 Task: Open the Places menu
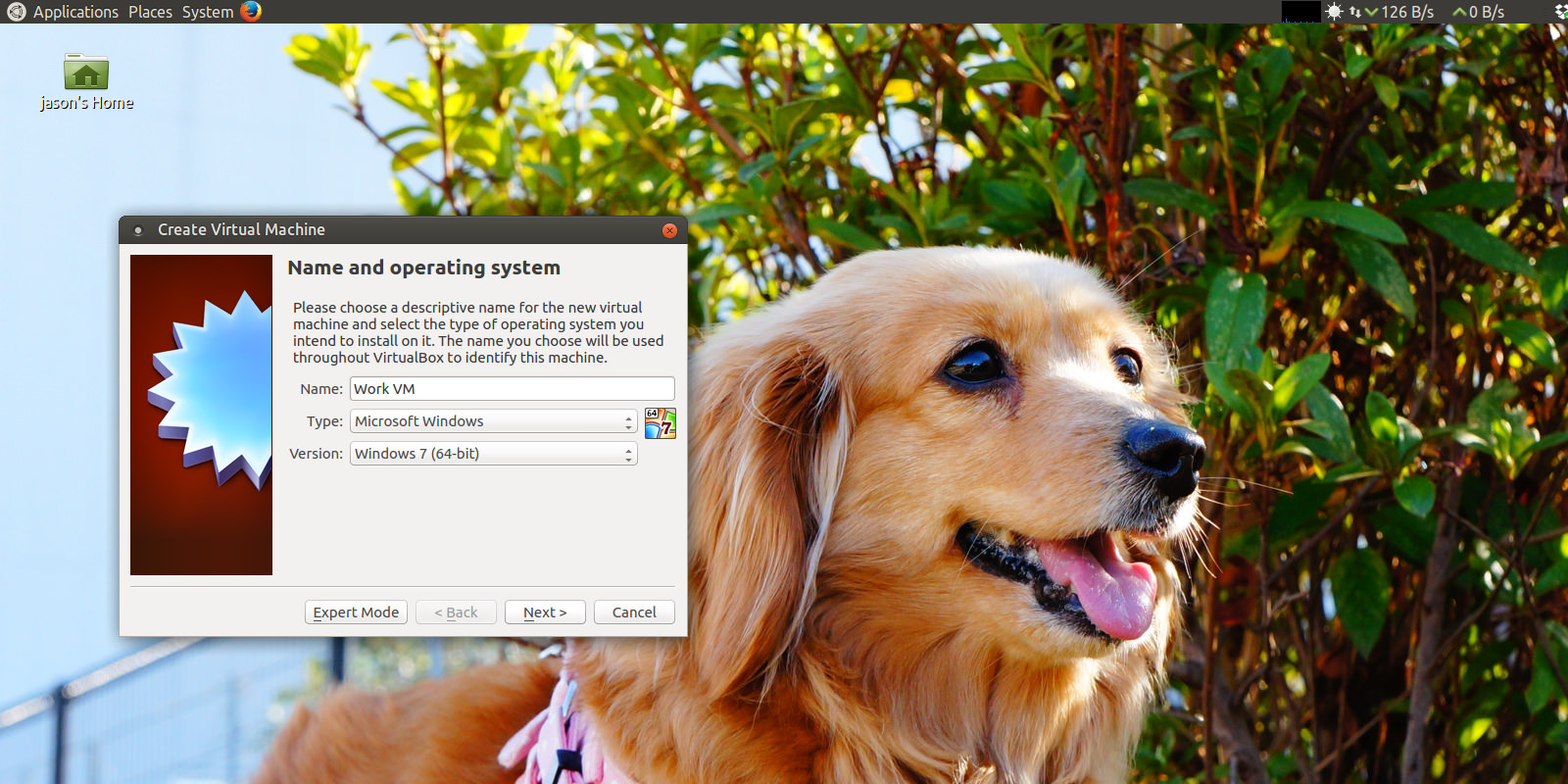click(x=150, y=12)
